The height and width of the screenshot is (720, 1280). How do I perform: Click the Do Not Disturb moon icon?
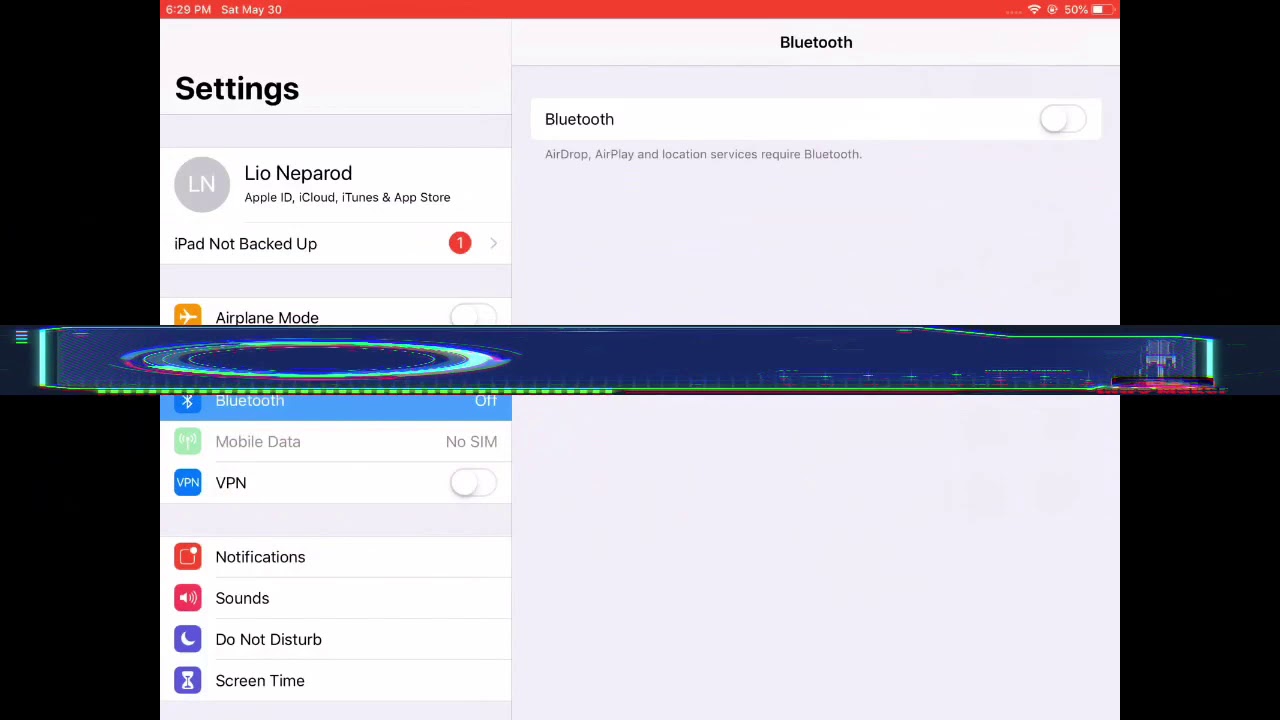pyautogui.click(x=188, y=639)
